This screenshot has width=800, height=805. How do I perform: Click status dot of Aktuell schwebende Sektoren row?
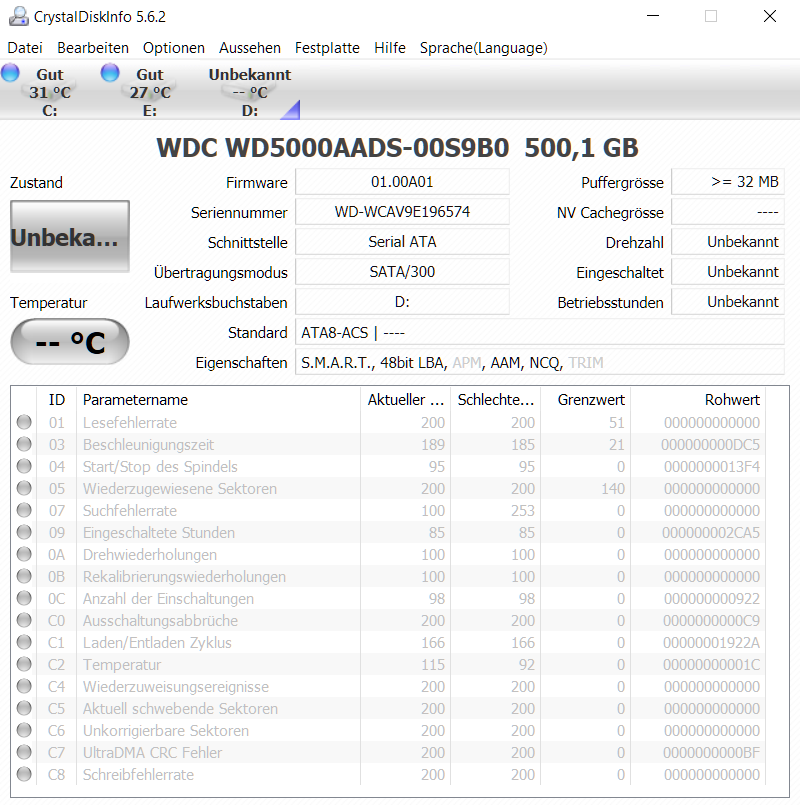(x=24, y=708)
